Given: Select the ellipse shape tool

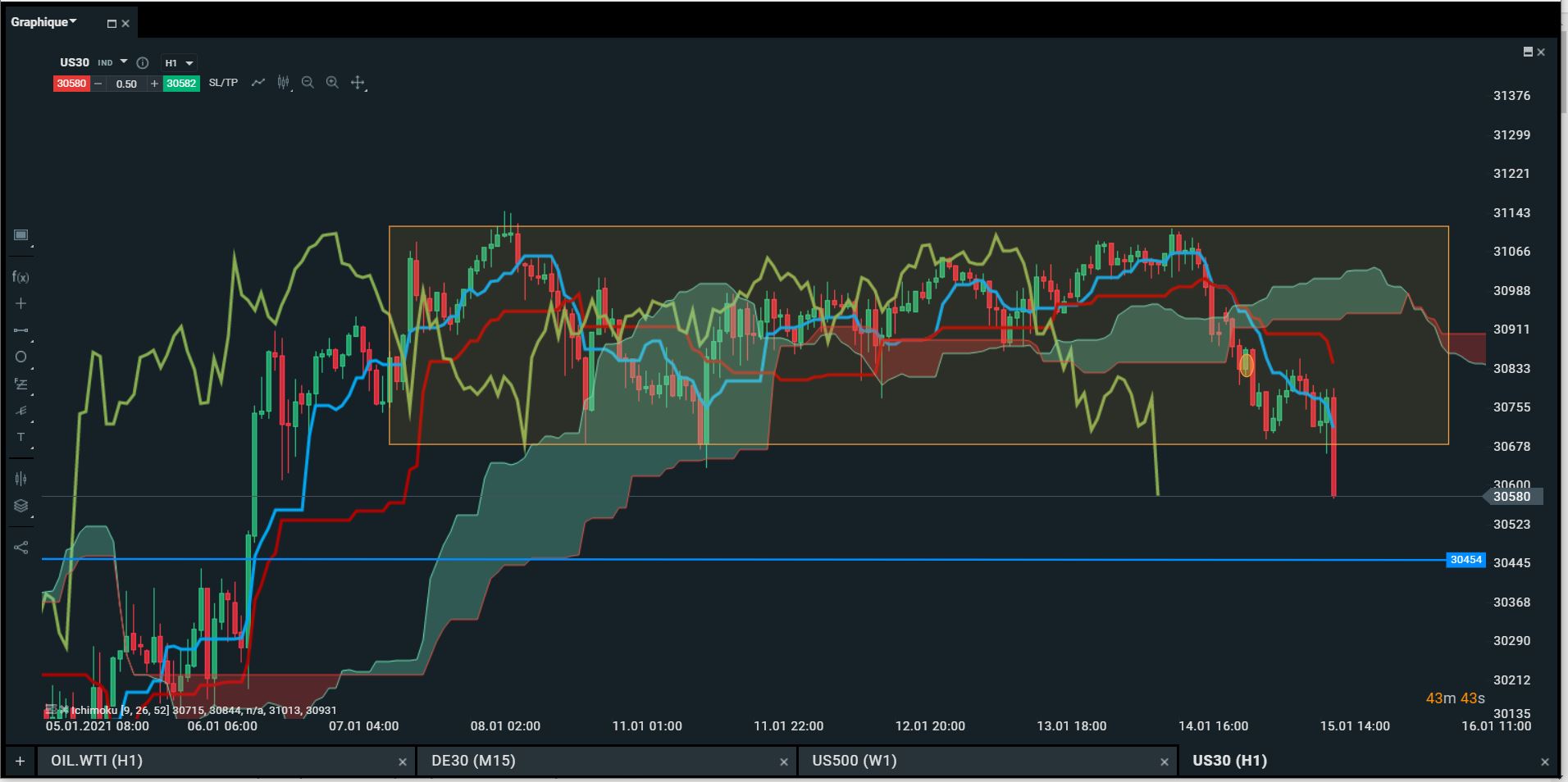Looking at the screenshot, I should [x=21, y=357].
